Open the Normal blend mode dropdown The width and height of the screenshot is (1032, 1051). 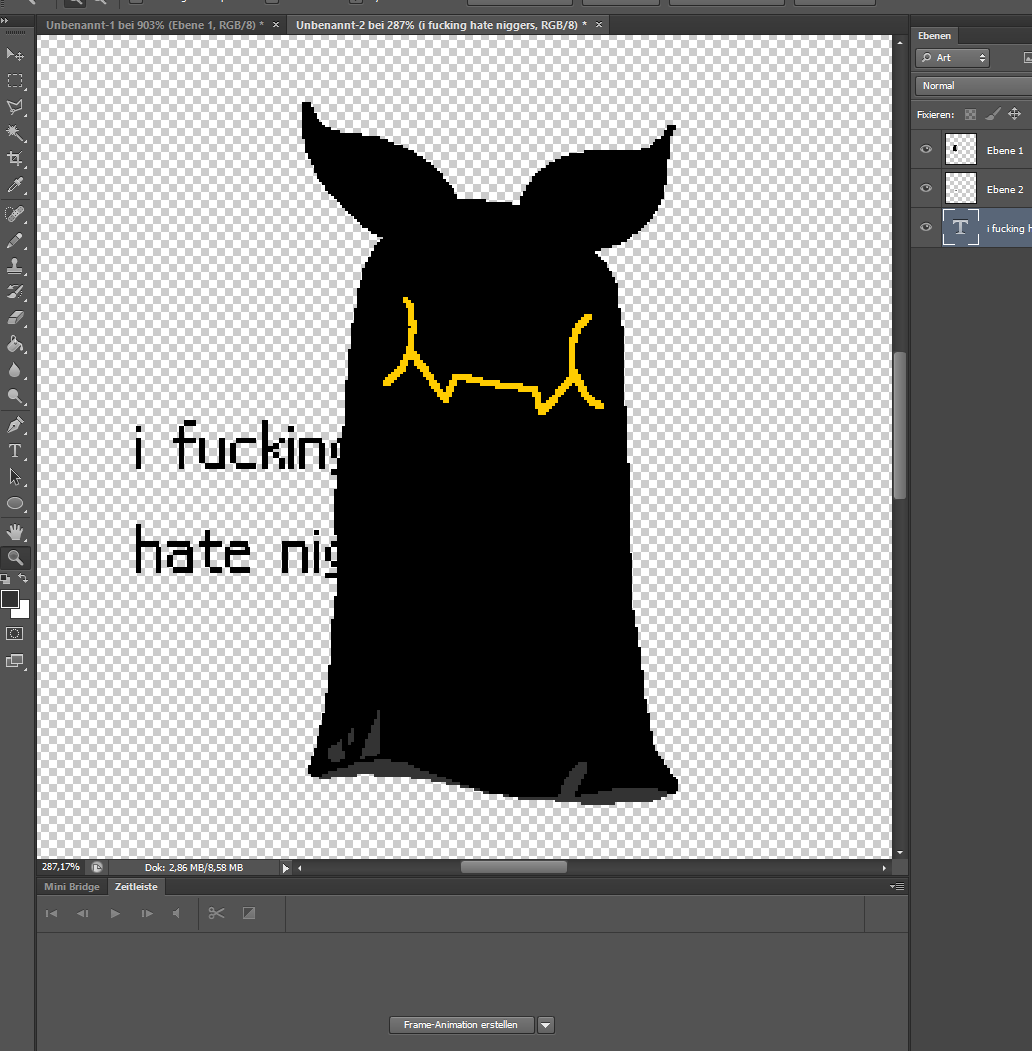point(974,86)
